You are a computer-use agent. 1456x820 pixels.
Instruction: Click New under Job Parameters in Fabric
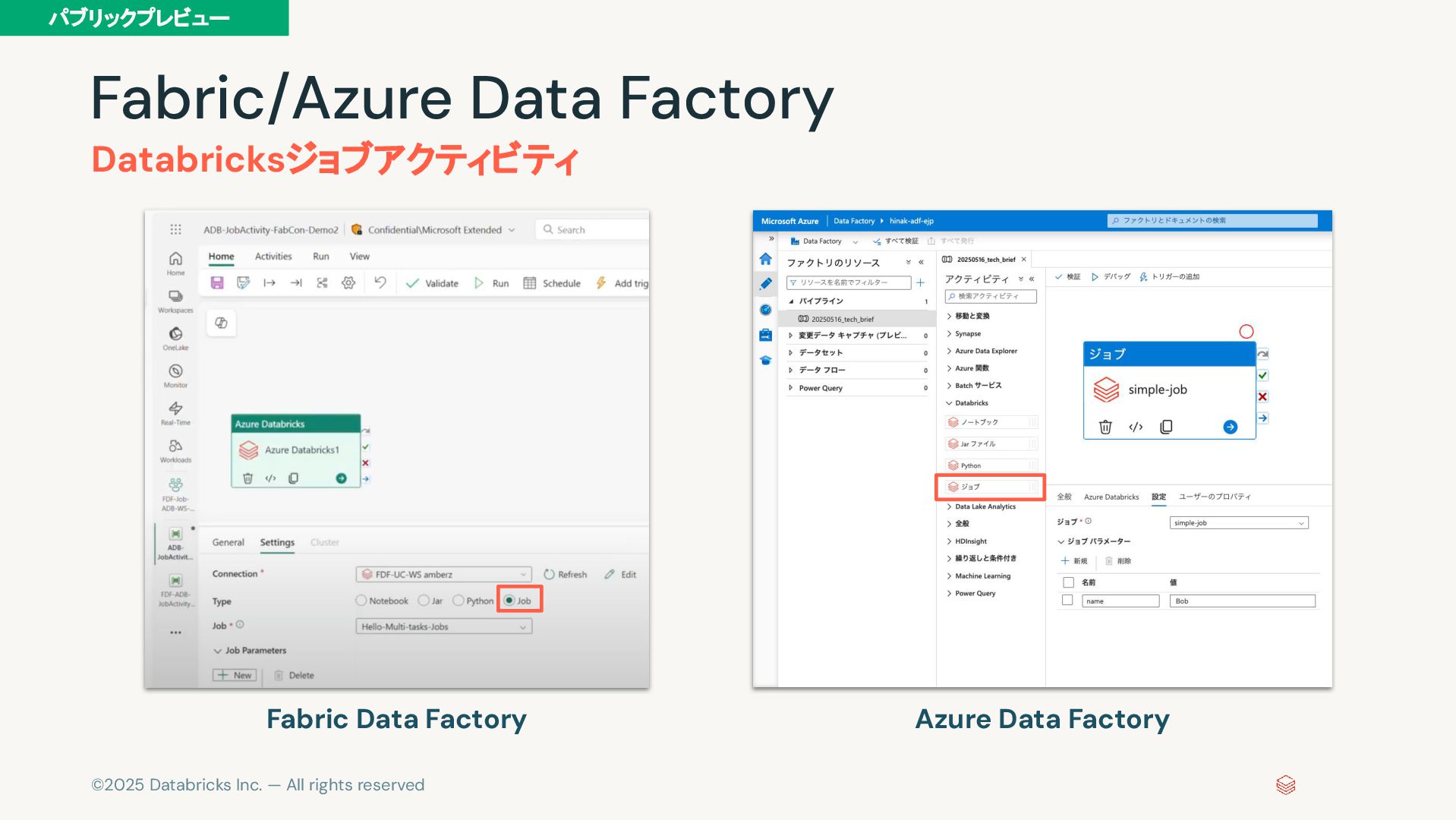(x=235, y=675)
